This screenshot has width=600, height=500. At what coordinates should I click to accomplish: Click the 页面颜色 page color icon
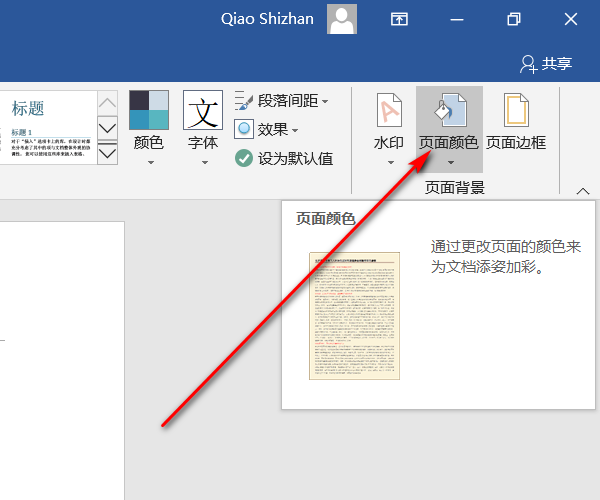pyautogui.click(x=449, y=110)
